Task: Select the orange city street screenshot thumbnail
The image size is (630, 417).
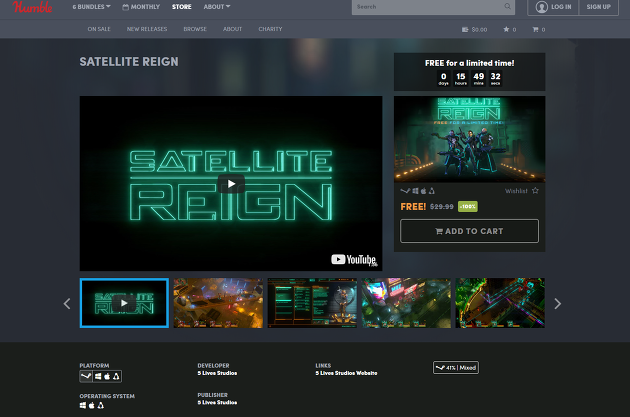Action: pyautogui.click(x=218, y=303)
